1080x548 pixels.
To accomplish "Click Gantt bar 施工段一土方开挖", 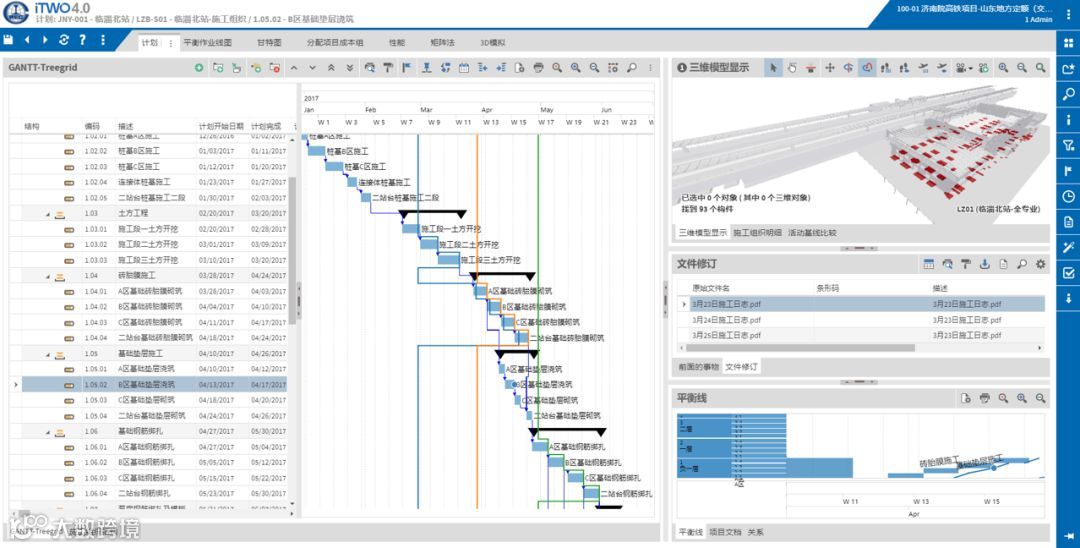I will click(x=411, y=229).
